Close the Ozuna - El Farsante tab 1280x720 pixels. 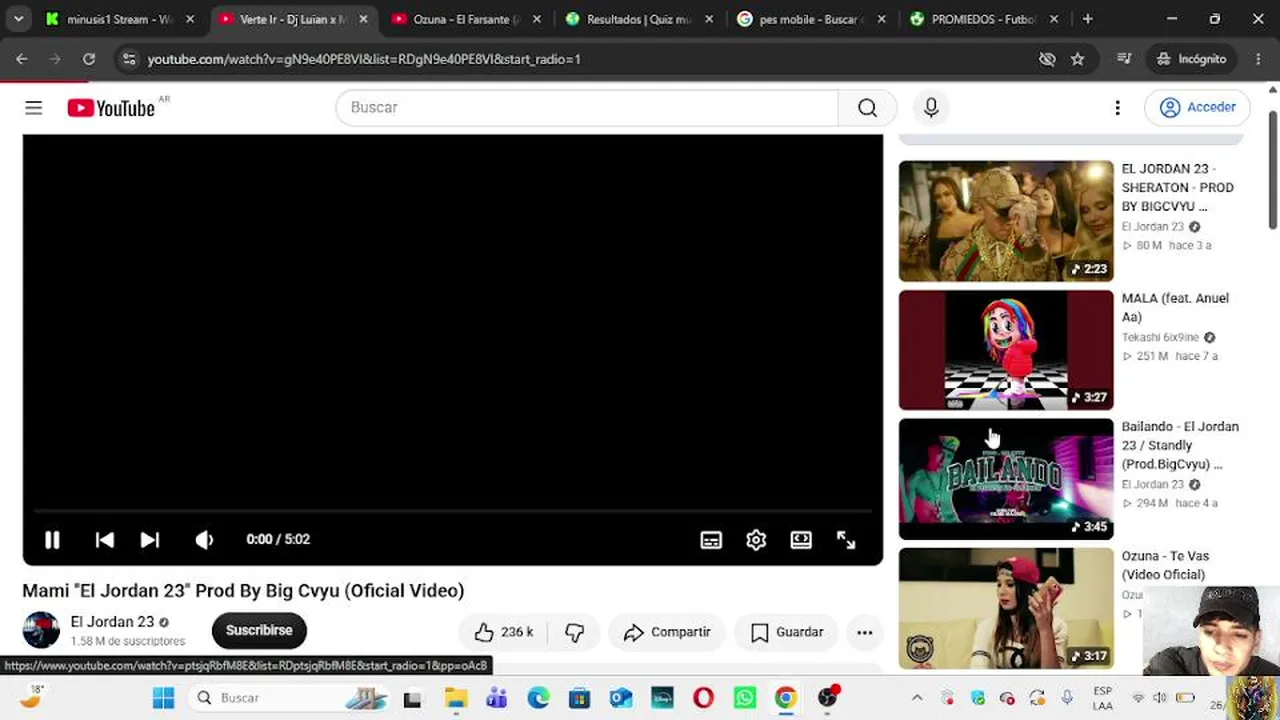point(536,19)
